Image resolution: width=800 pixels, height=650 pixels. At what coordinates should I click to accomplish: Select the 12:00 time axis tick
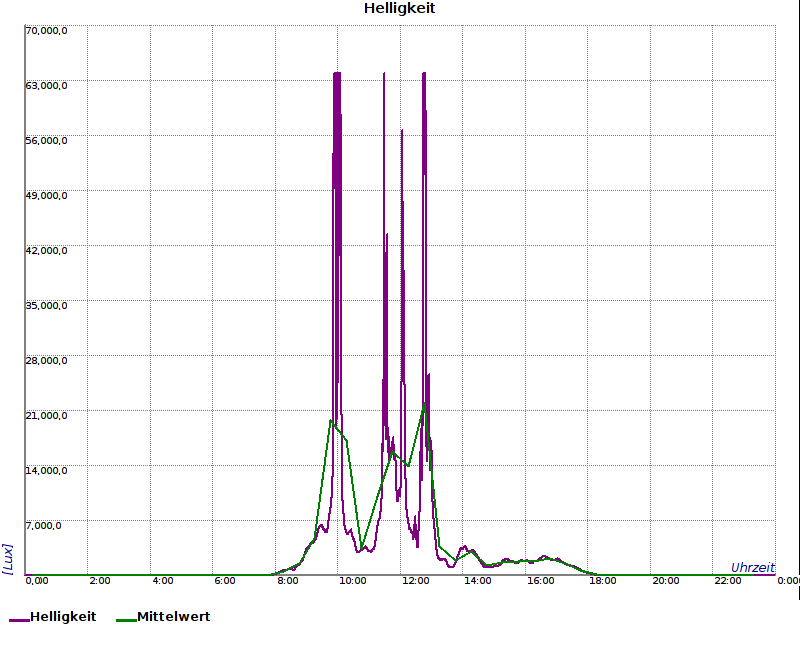414,580
